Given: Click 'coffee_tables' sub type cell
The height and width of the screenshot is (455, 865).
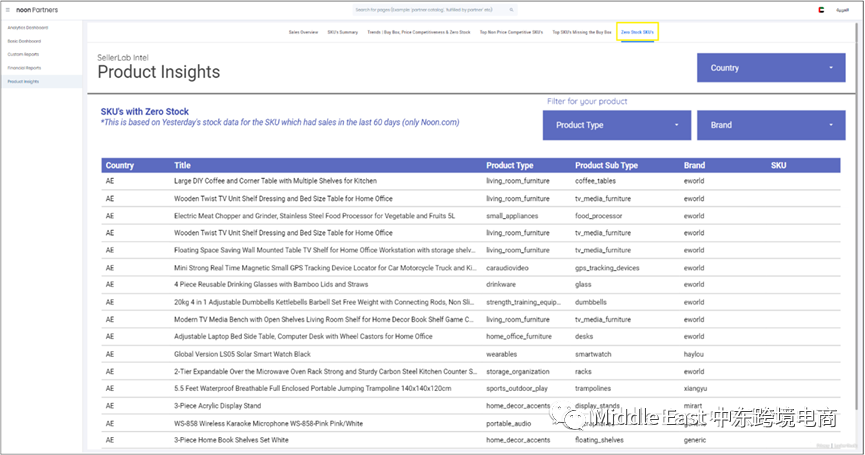Looking at the screenshot, I should [x=595, y=181].
